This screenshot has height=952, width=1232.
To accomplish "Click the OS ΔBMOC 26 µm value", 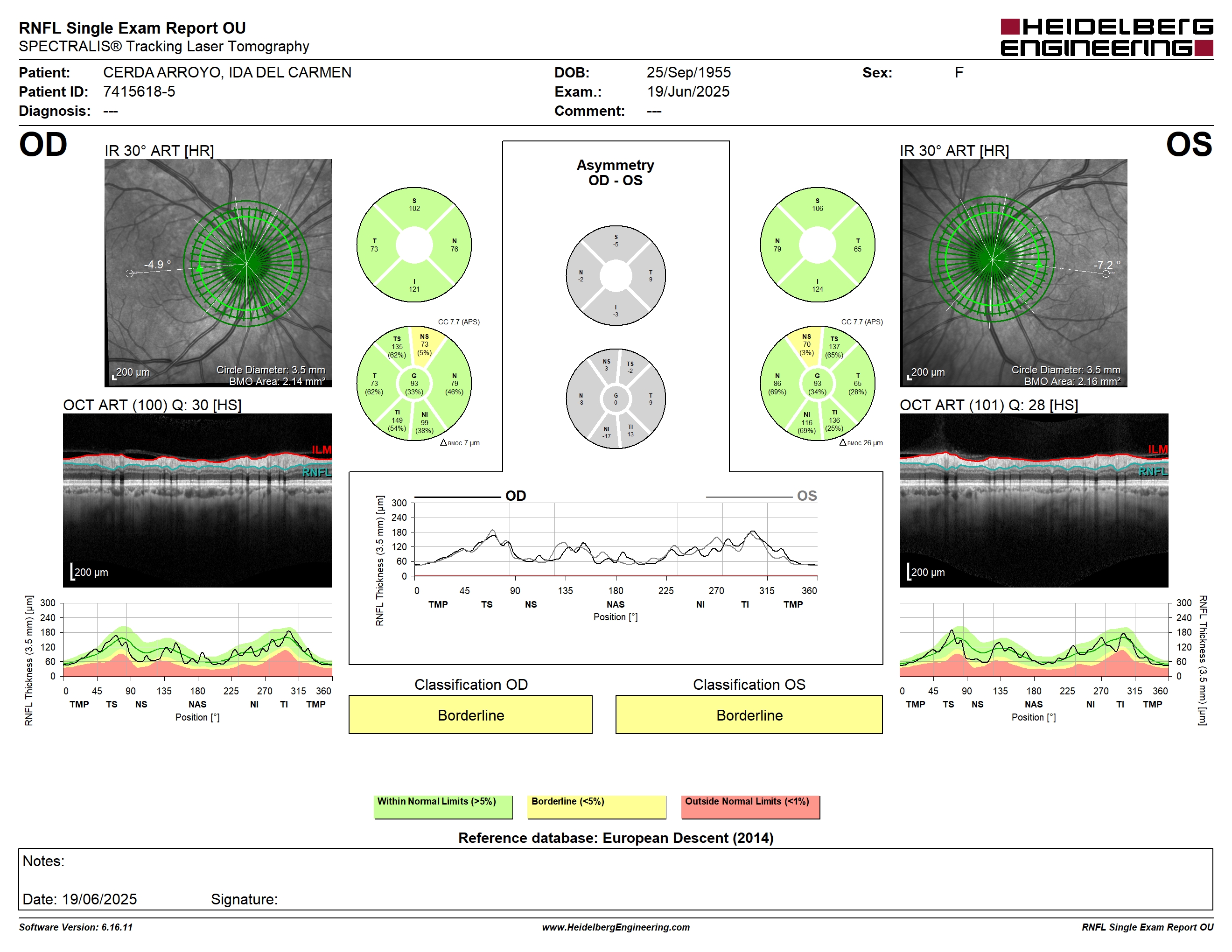I will point(861,443).
